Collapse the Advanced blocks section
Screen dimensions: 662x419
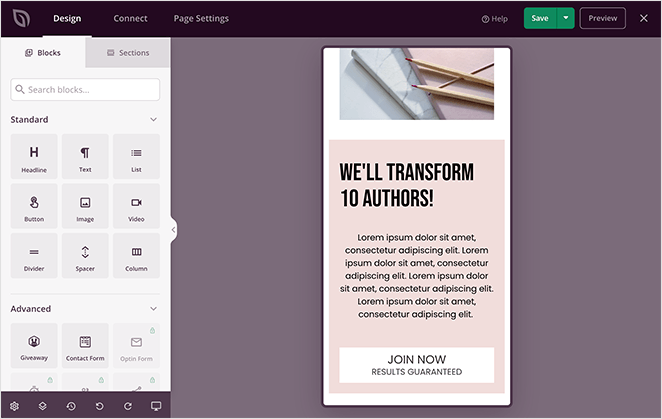click(153, 309)
